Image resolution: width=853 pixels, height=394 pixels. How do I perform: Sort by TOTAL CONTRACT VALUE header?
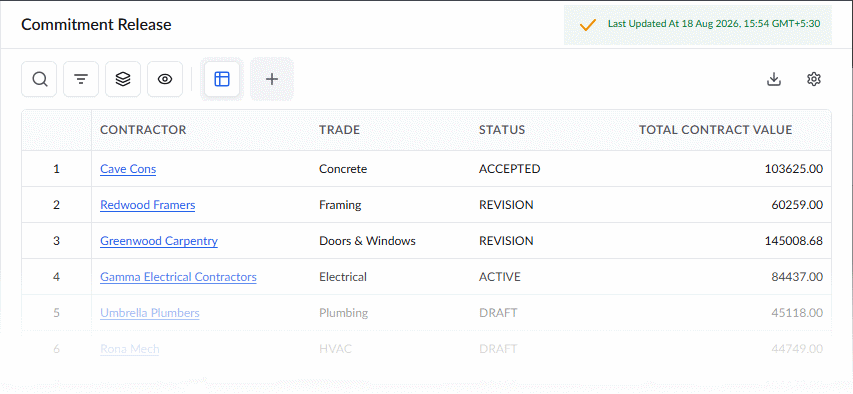[715, 130]
